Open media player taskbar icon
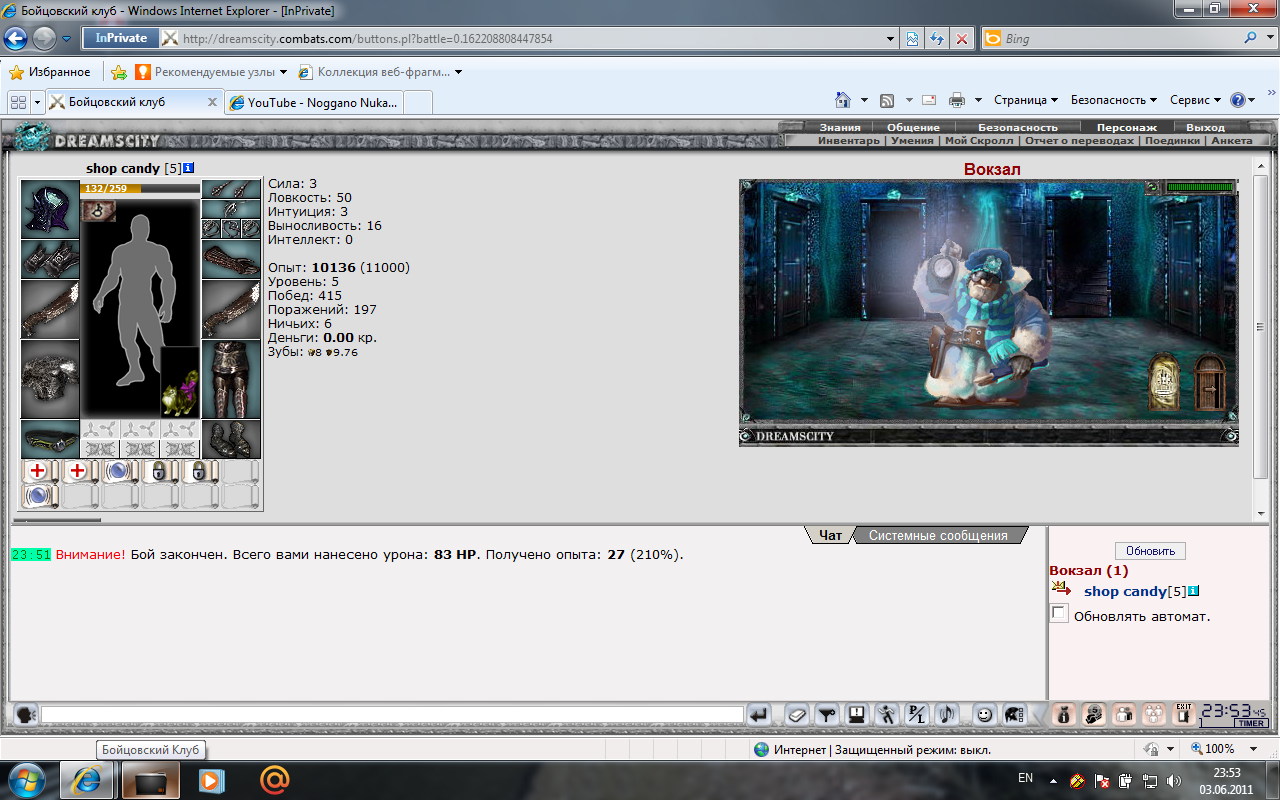The height and width of the screenshot is (800, 1280). [210, 779]
